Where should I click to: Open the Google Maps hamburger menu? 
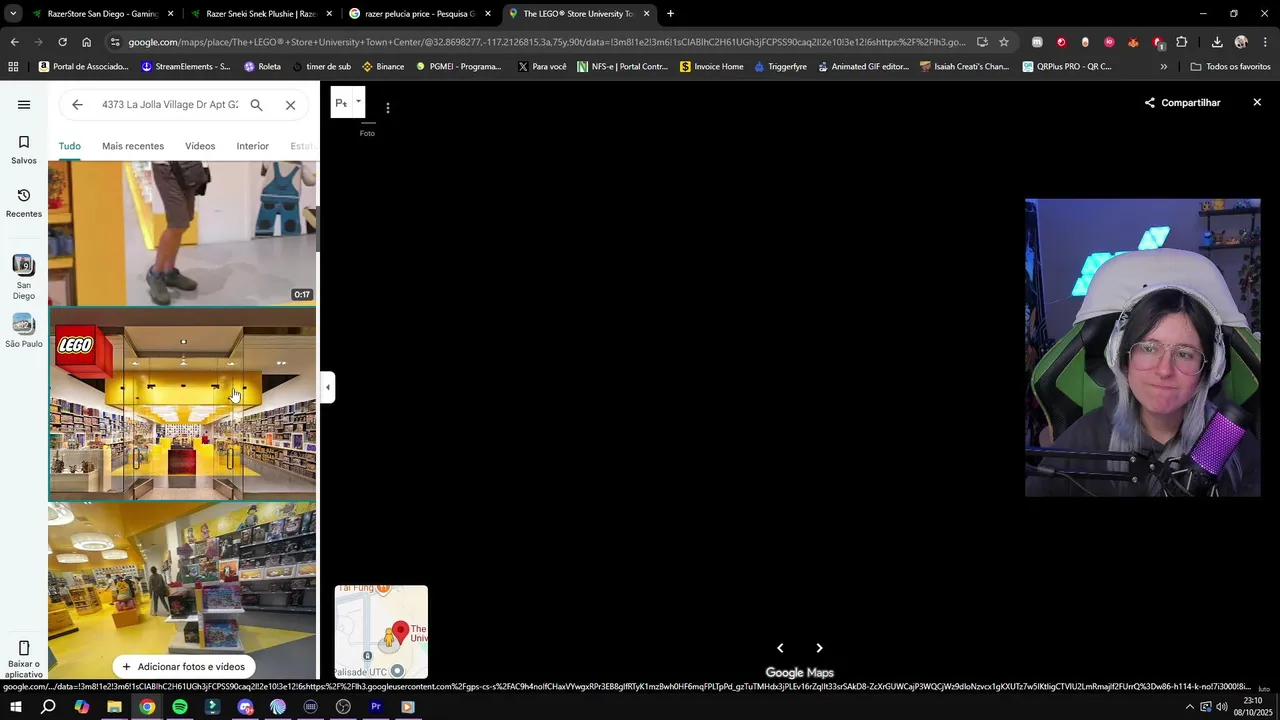24,104
